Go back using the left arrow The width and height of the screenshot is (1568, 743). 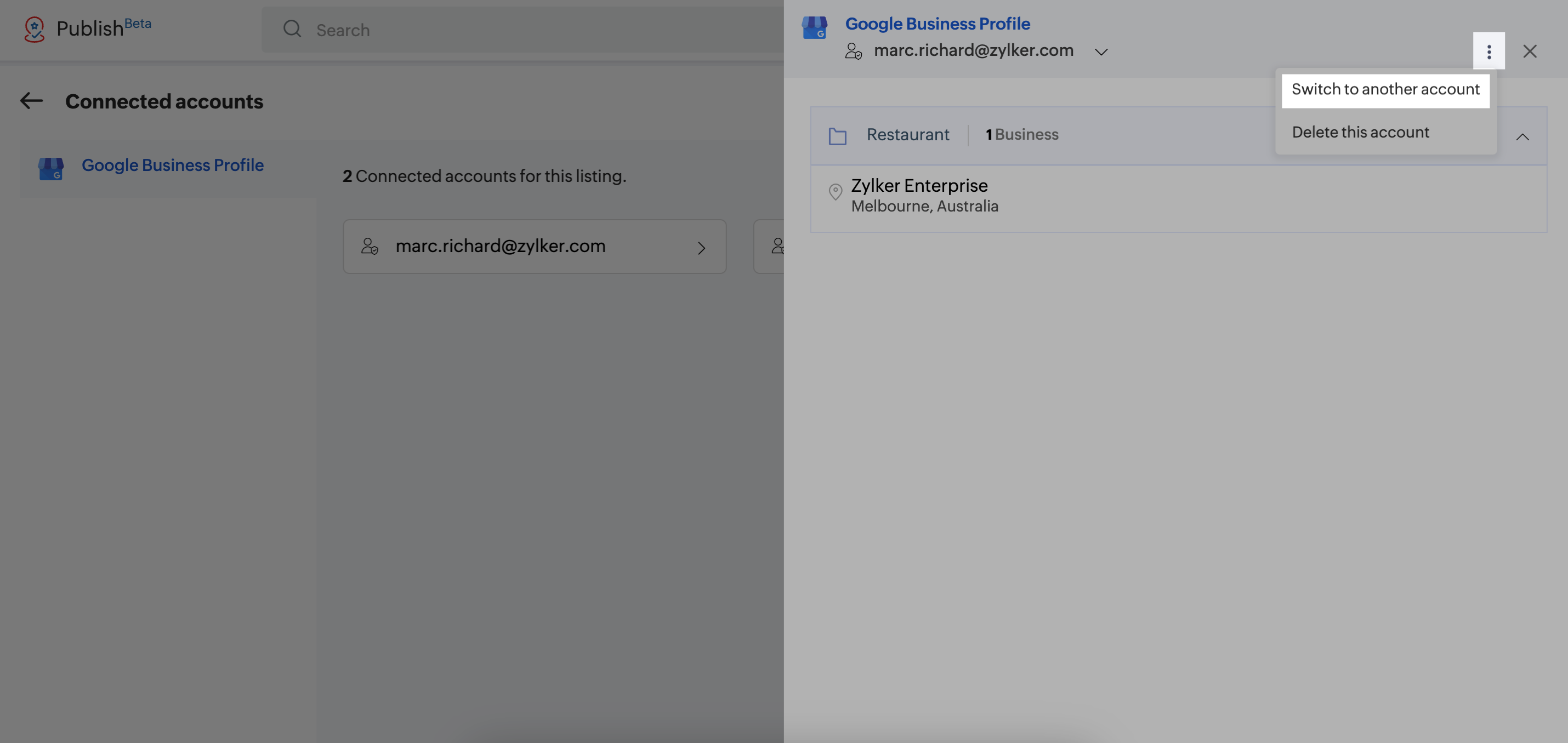click(x=32, y=100)
